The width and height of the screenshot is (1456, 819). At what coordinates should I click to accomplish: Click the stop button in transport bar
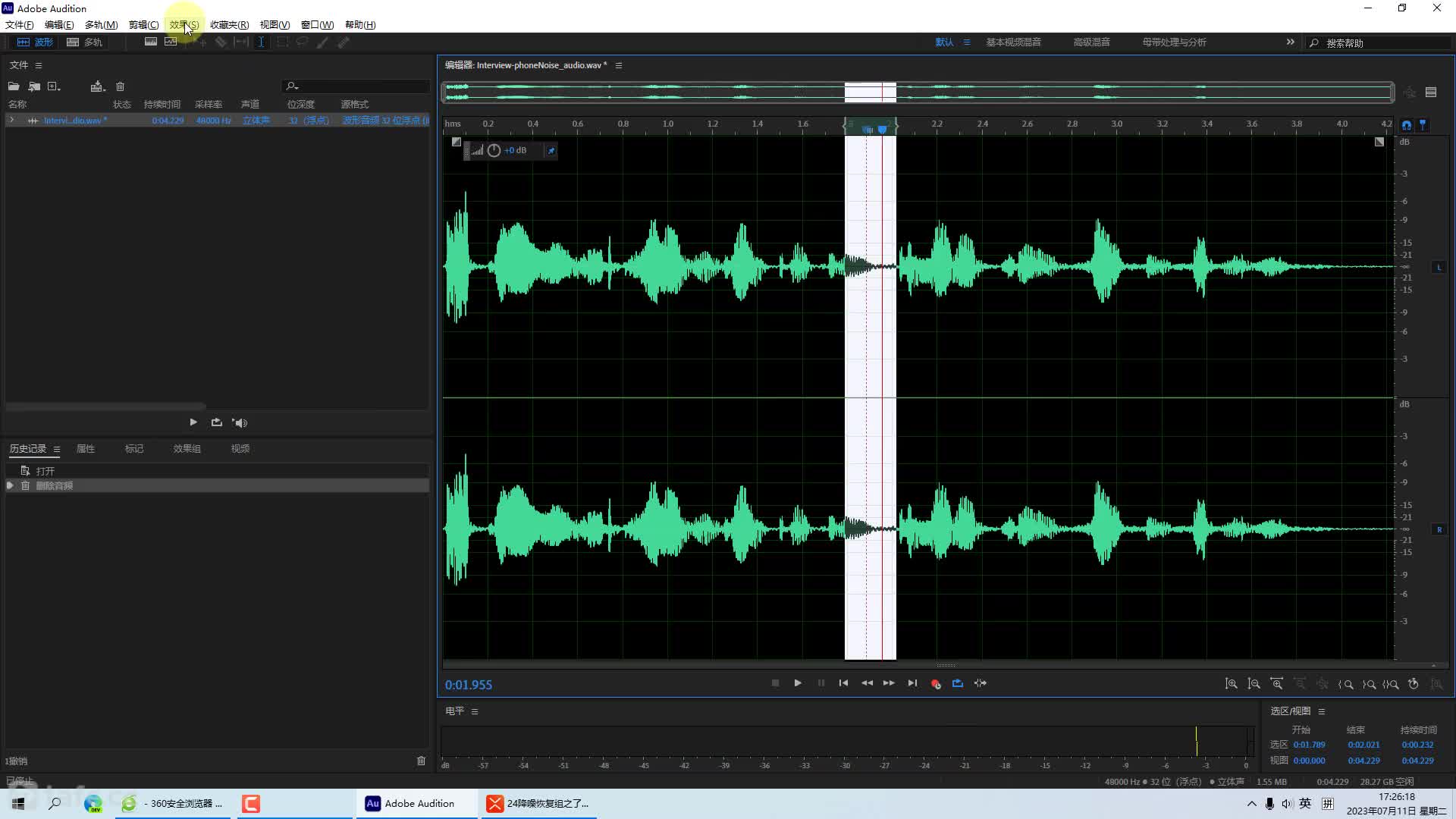tap(774, 683)
